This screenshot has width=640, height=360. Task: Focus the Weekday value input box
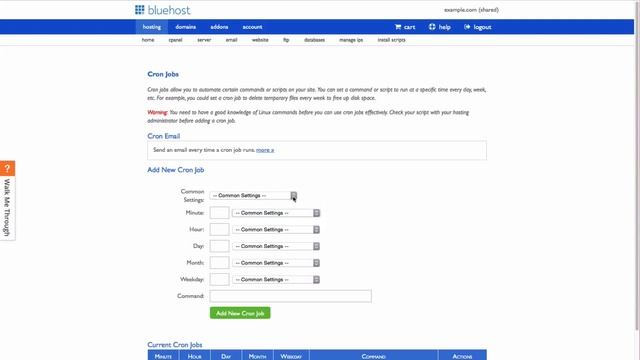tap(220, 280)
